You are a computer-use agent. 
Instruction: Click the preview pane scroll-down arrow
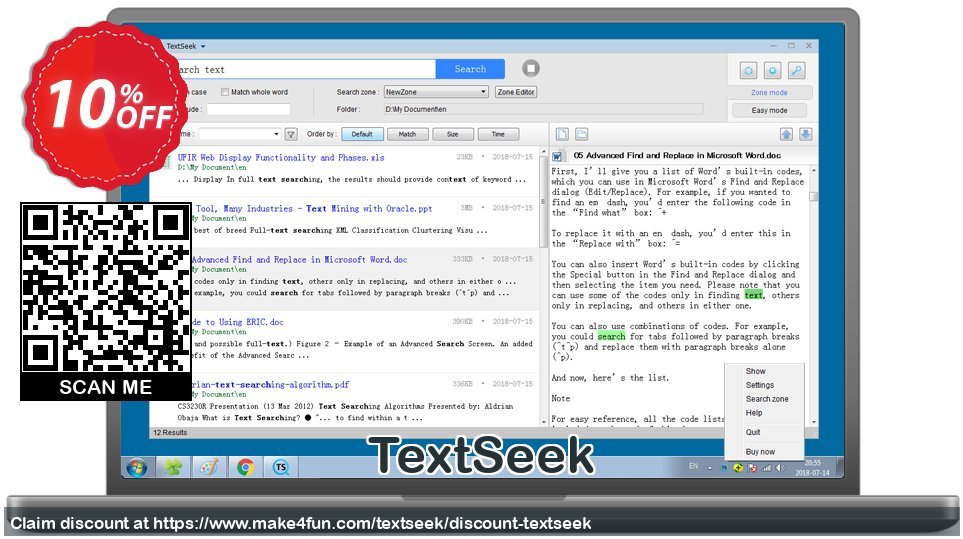814,422
